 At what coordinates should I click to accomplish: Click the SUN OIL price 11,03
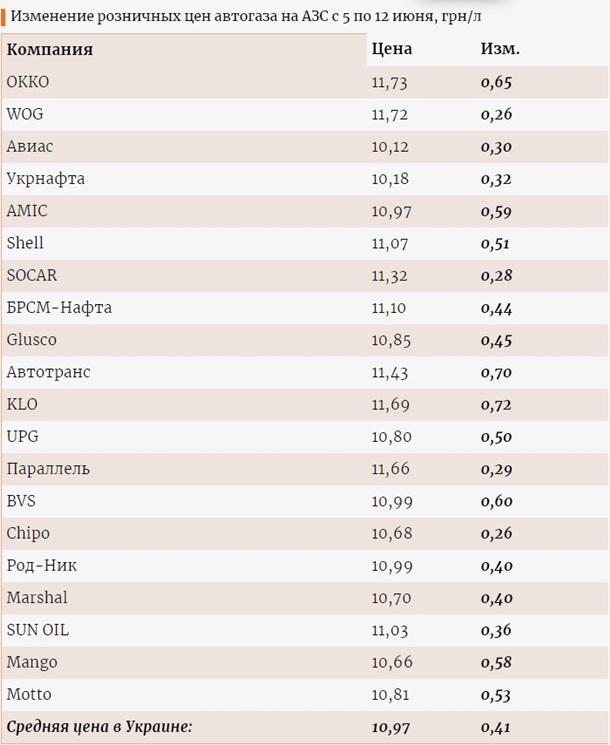390,630
